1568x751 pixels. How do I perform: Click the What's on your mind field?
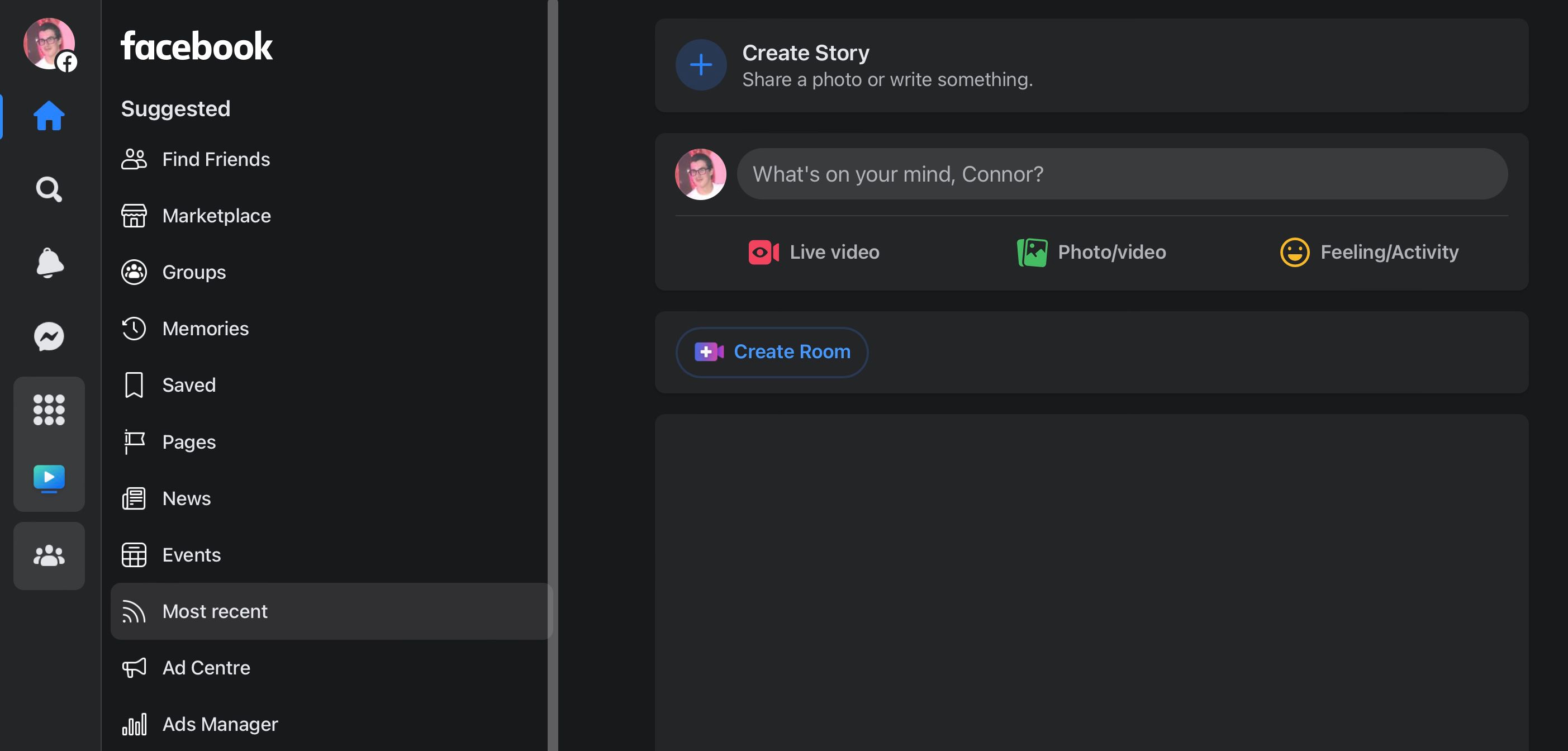[1121, 174]
